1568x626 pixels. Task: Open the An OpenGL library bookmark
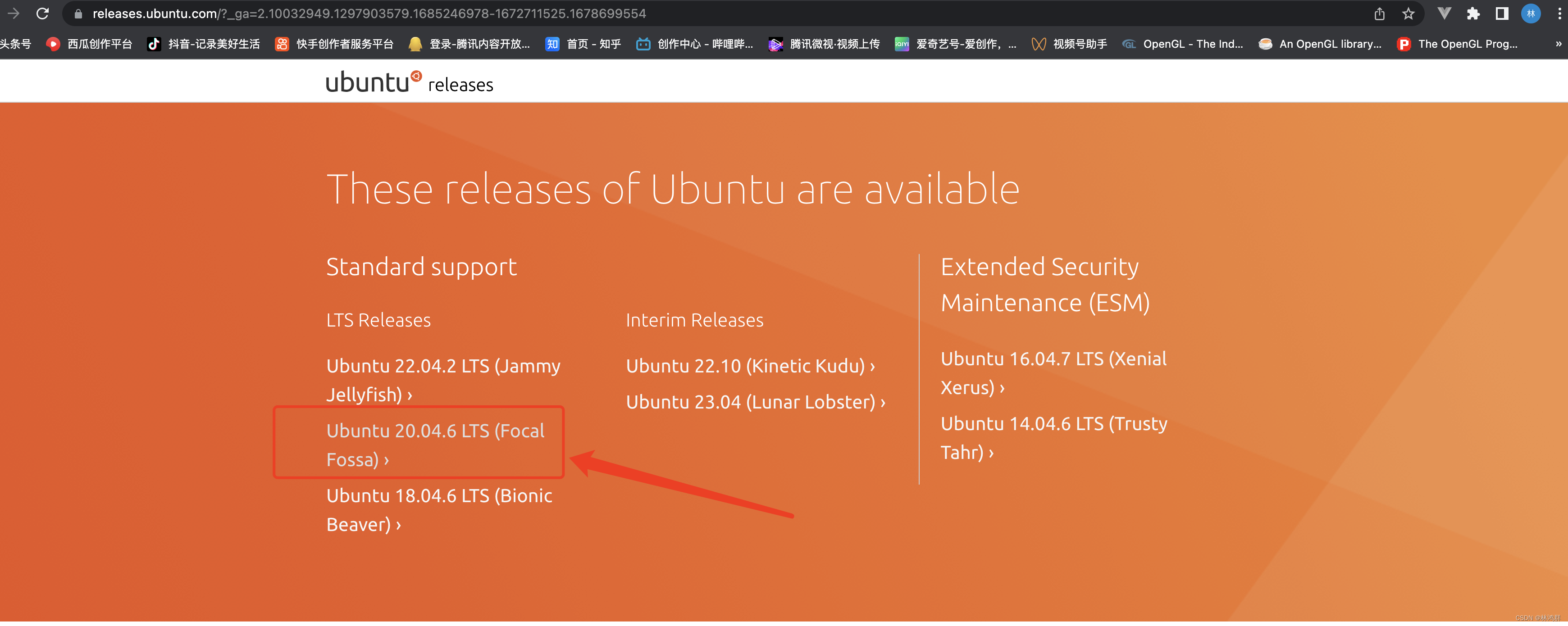tap(1320, 44)
